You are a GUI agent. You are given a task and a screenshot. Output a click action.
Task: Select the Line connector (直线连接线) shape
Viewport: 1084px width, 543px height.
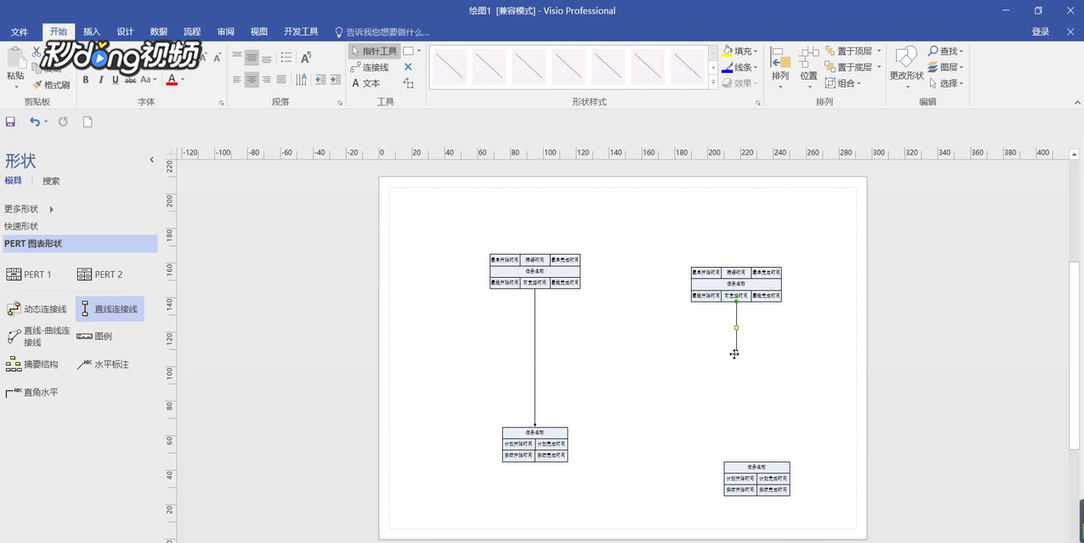click(109, 309)
